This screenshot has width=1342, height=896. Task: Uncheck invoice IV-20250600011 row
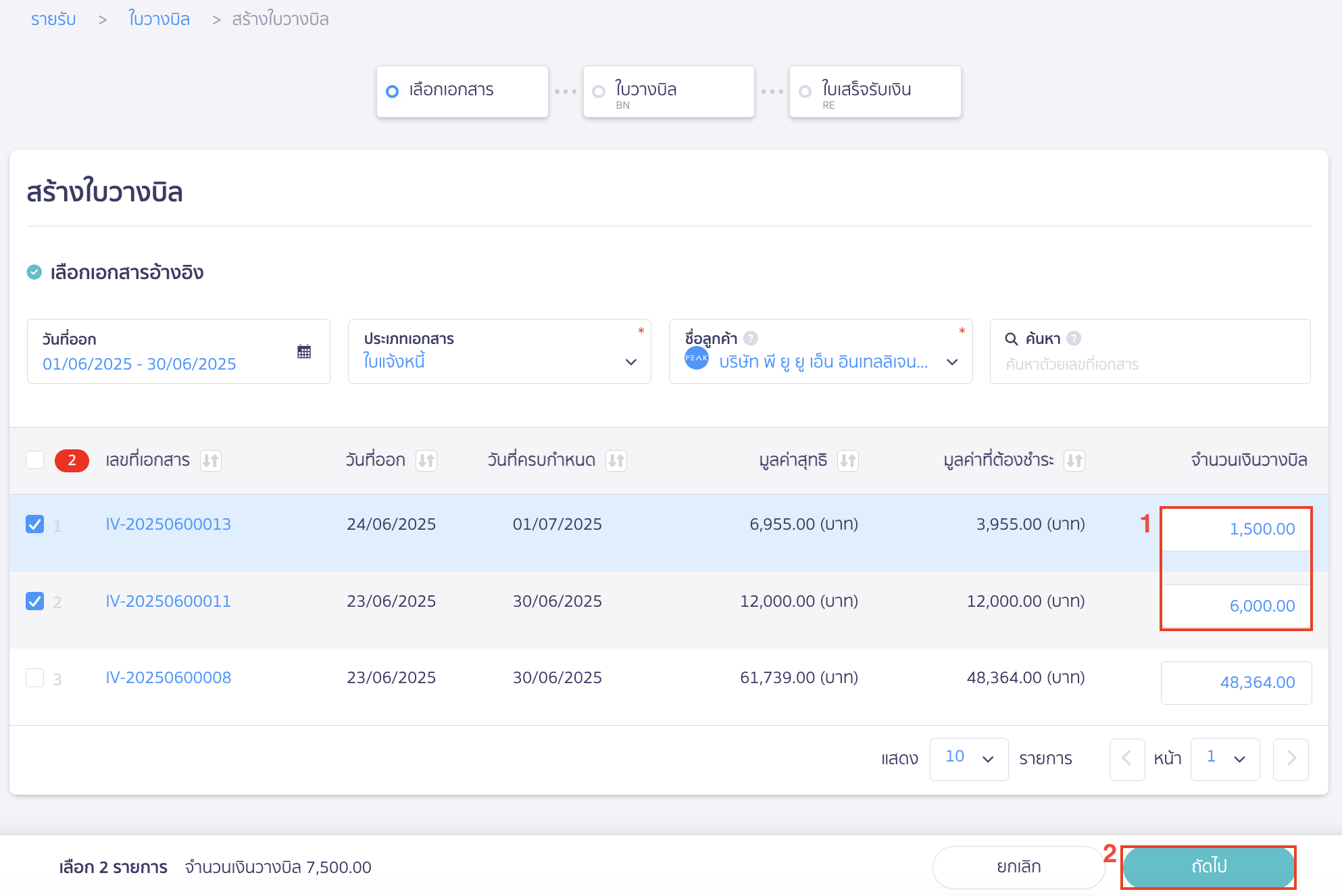(35, 601)
